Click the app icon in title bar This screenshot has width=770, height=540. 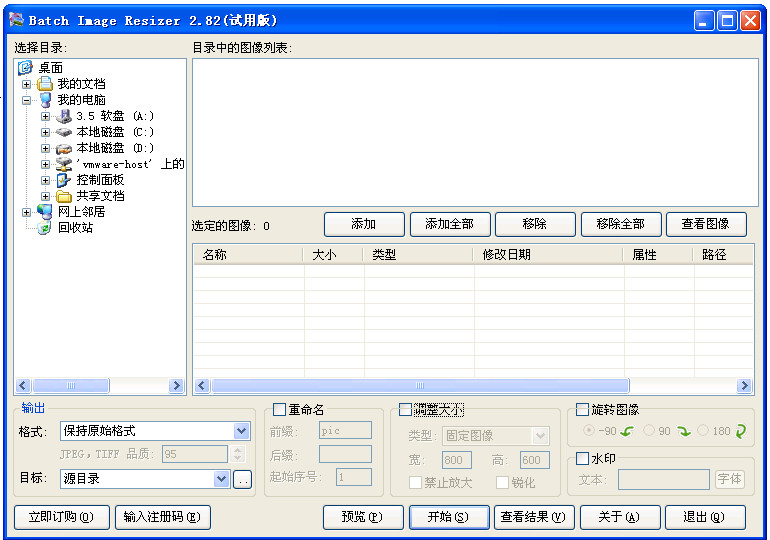point(17,20)
